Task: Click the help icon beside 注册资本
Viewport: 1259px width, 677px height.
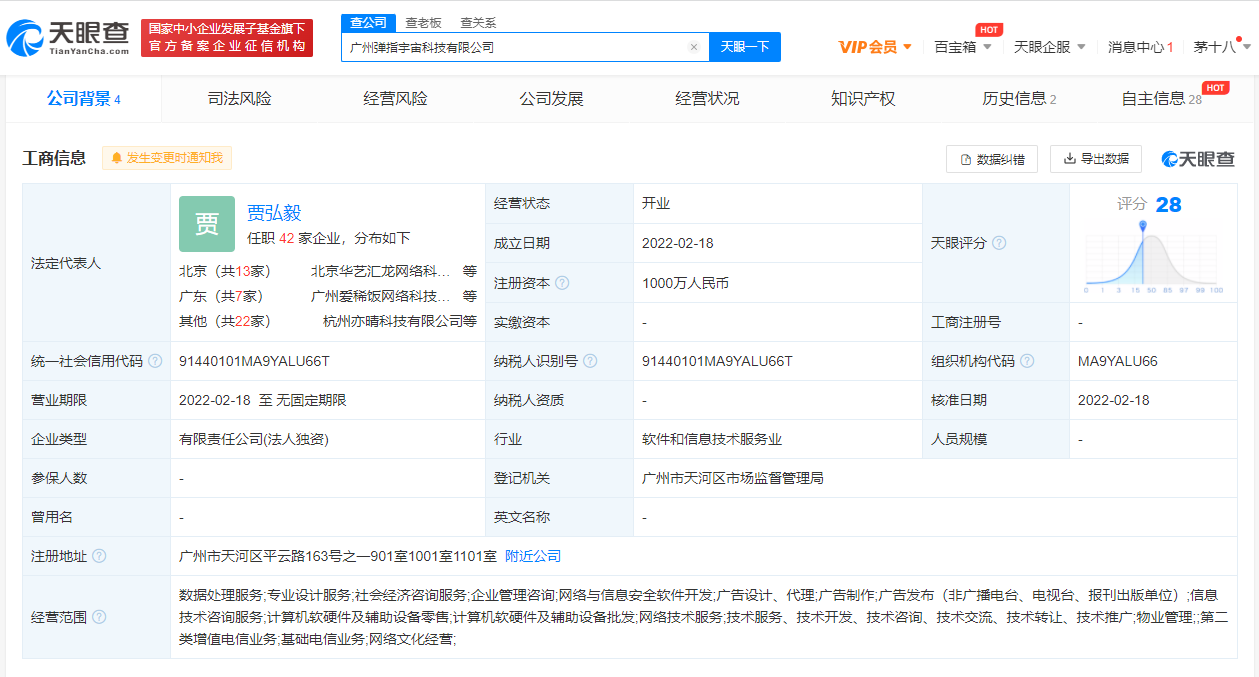Action: point(562,283)
